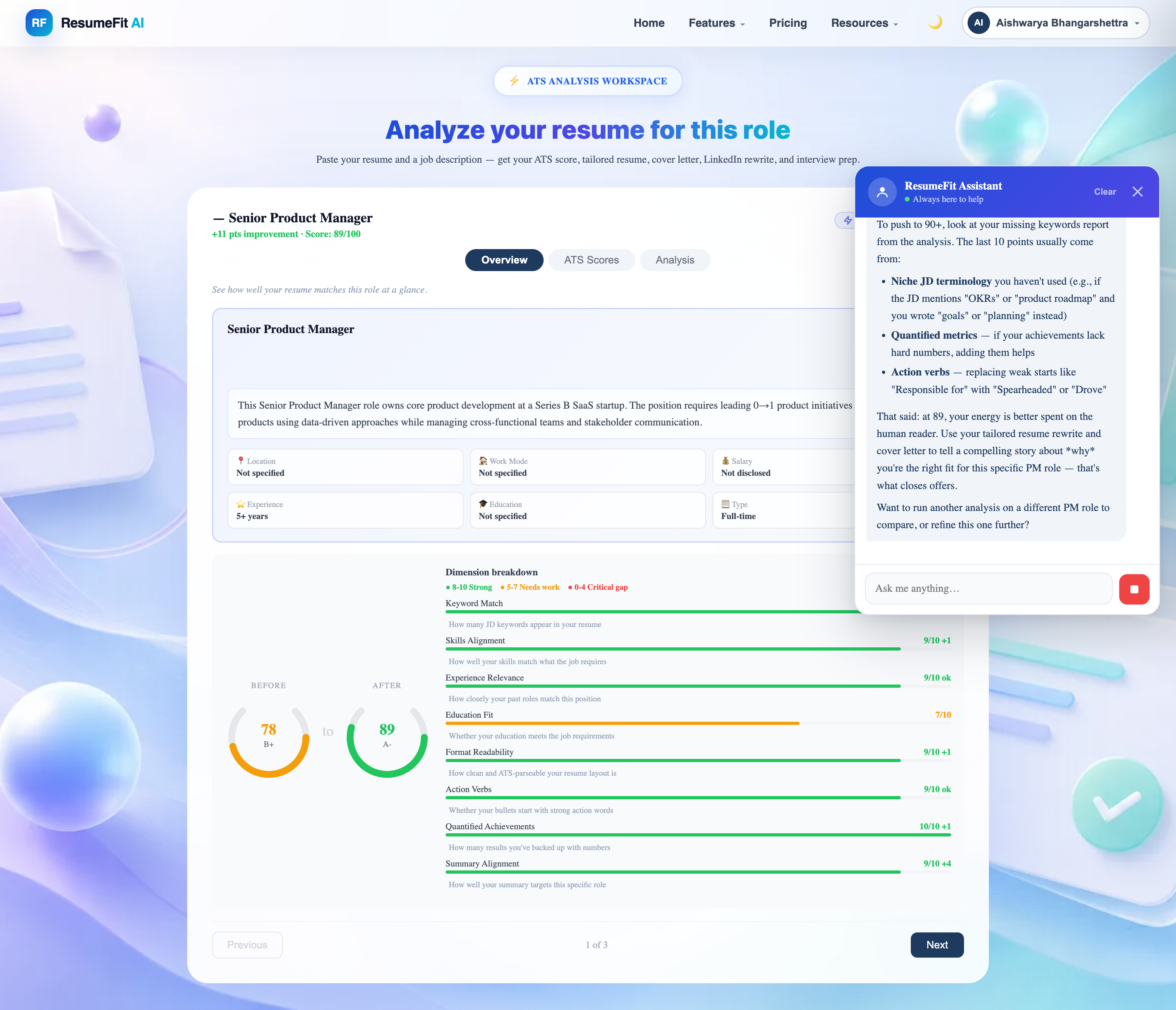Click the Summary Alignment 9/10 +4 score

[937, 864]
